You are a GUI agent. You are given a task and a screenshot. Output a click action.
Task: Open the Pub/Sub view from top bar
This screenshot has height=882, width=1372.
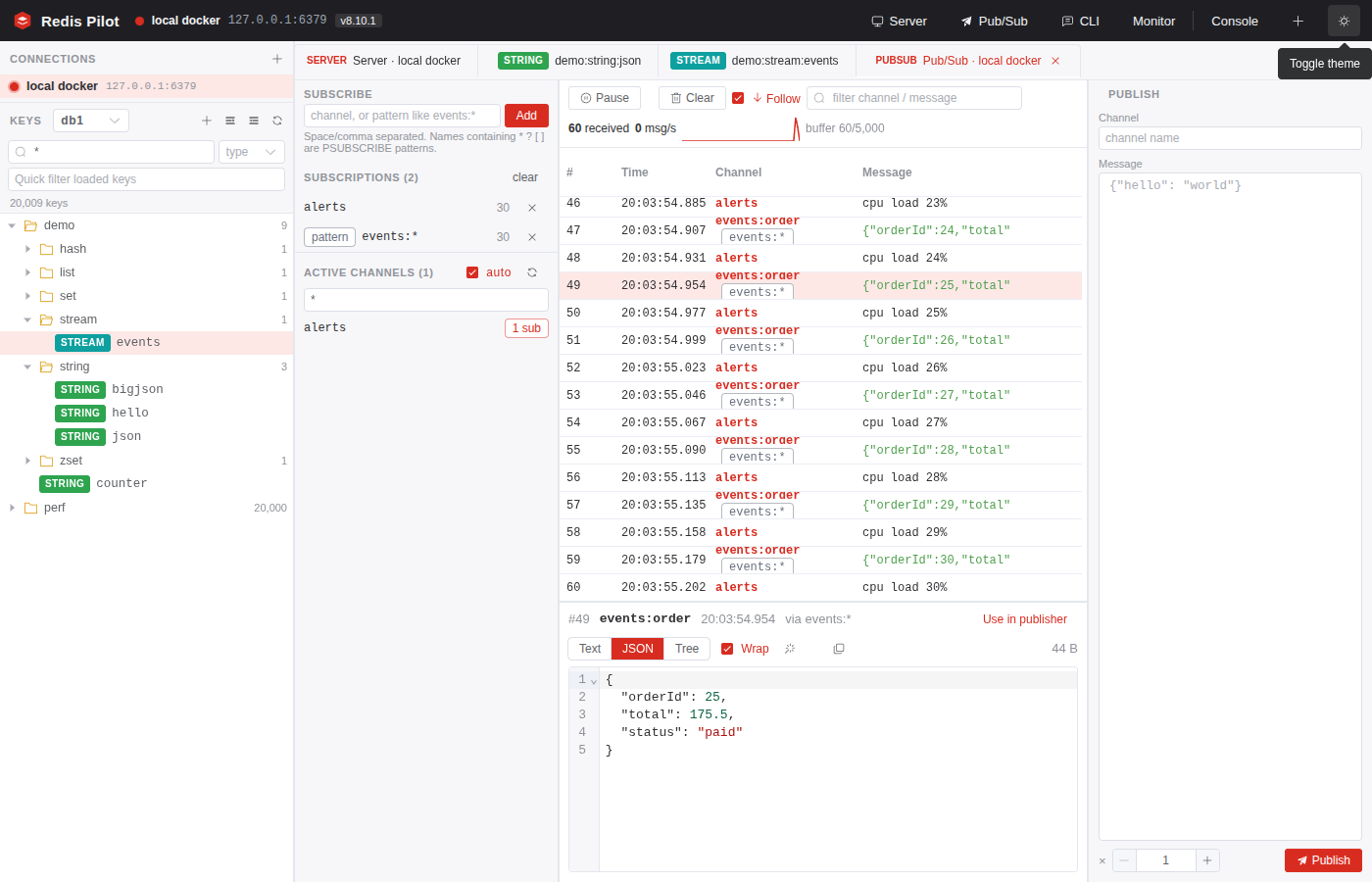[994, 21]
